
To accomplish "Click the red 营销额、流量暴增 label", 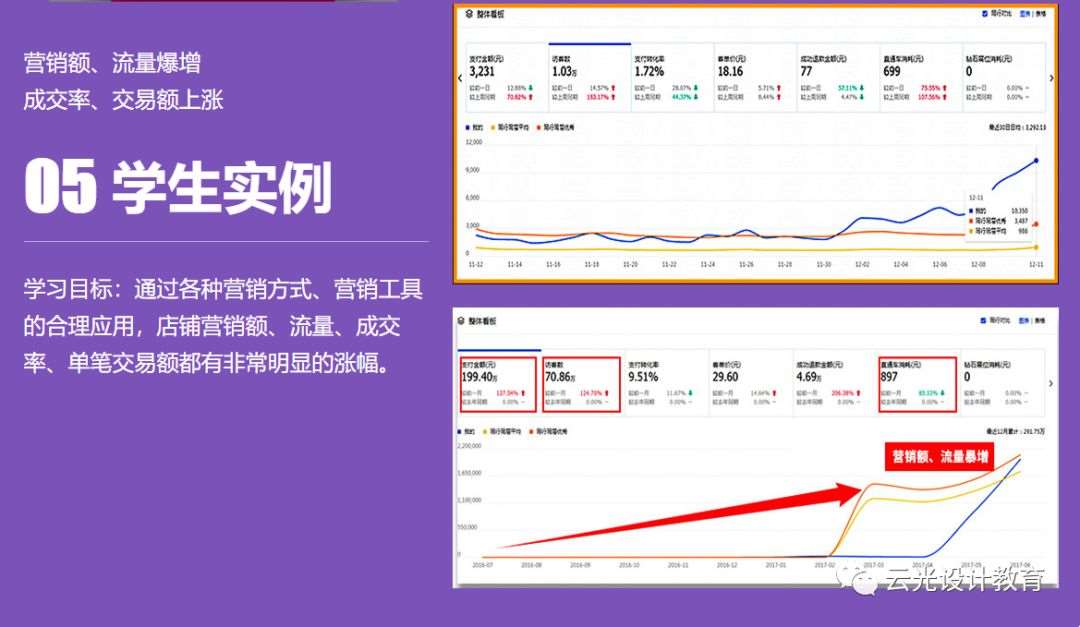I will point(940,457).
